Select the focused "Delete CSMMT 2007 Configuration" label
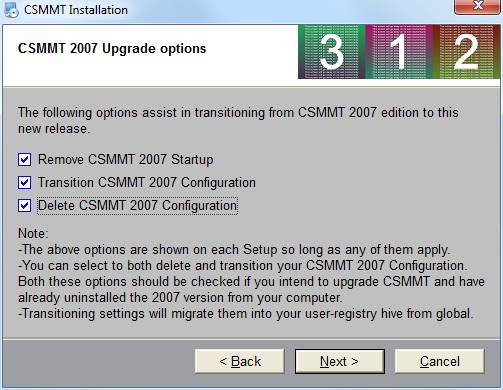Viewport: 503px width, 390px height. (x=137, y=206)
